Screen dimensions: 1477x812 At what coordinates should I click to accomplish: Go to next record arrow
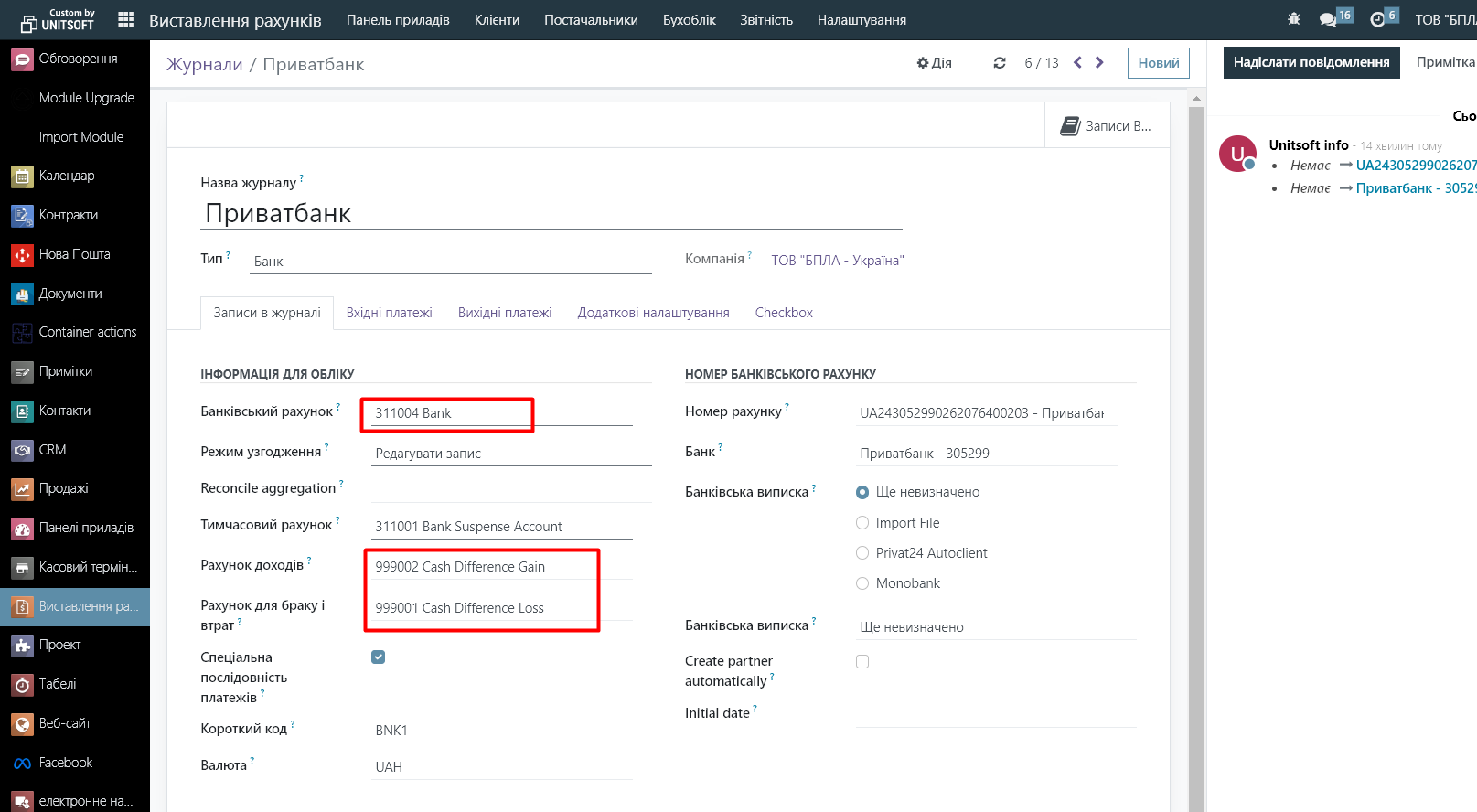click(1099, 62)
